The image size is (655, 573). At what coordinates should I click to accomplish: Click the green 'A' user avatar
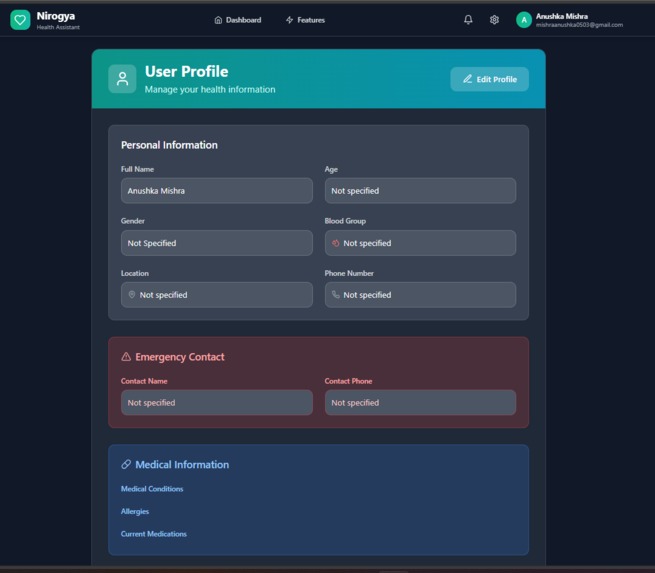click(x=524, y=20)
